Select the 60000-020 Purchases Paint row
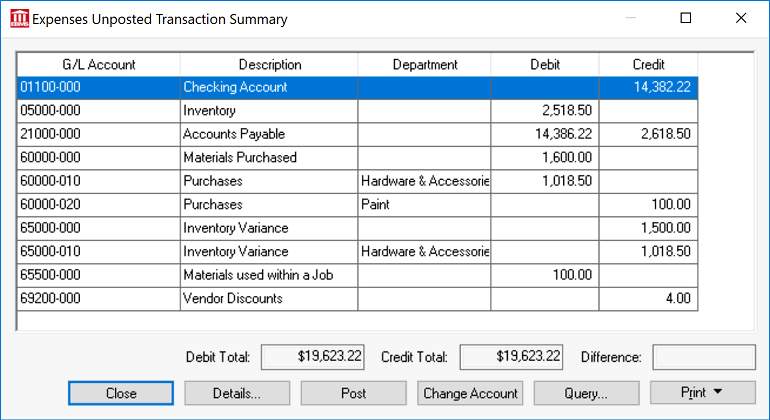Viewport: 770px width, 420px height. [358, 204]
